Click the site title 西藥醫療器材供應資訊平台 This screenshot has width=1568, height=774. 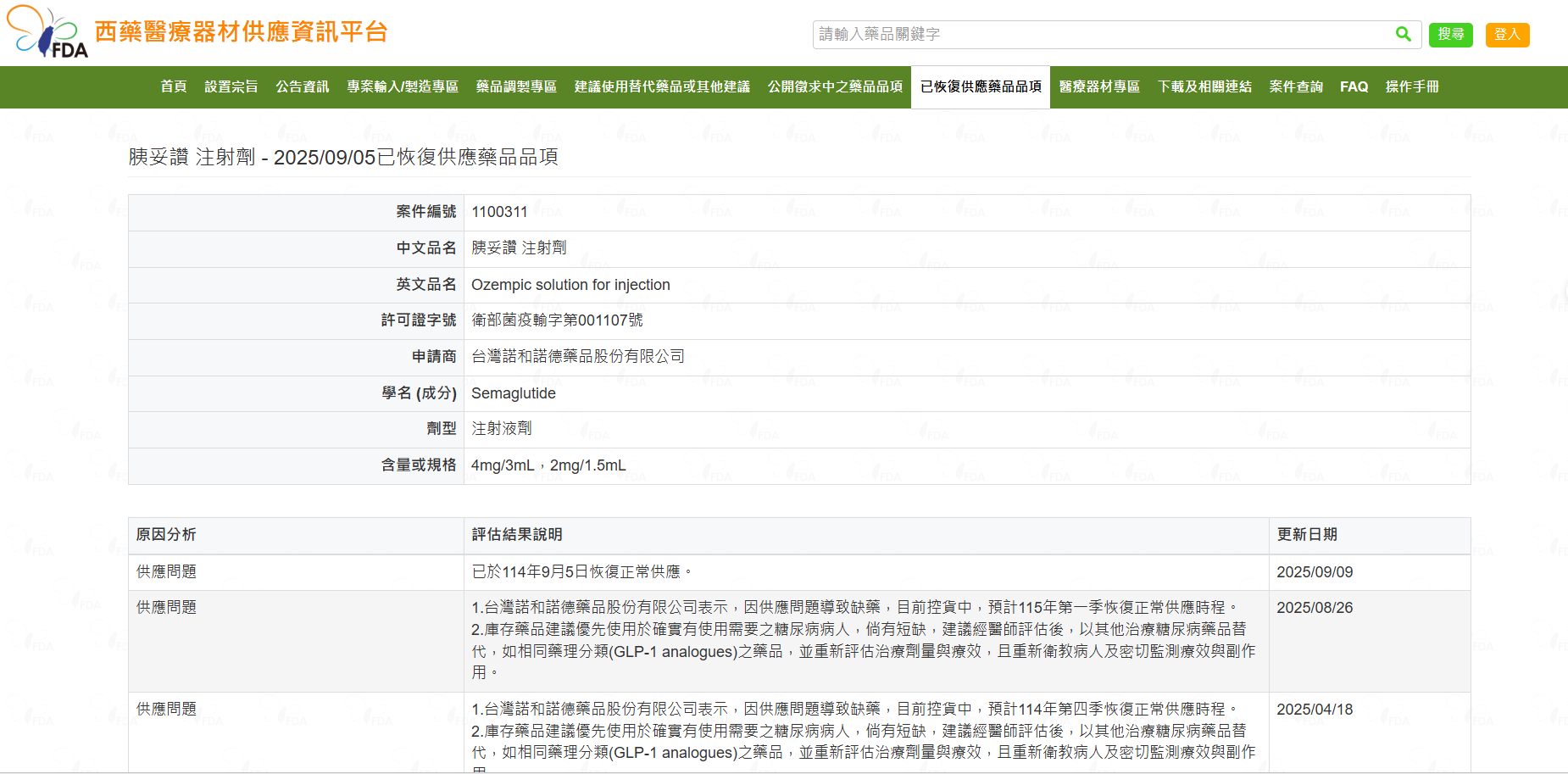(241, 32)
